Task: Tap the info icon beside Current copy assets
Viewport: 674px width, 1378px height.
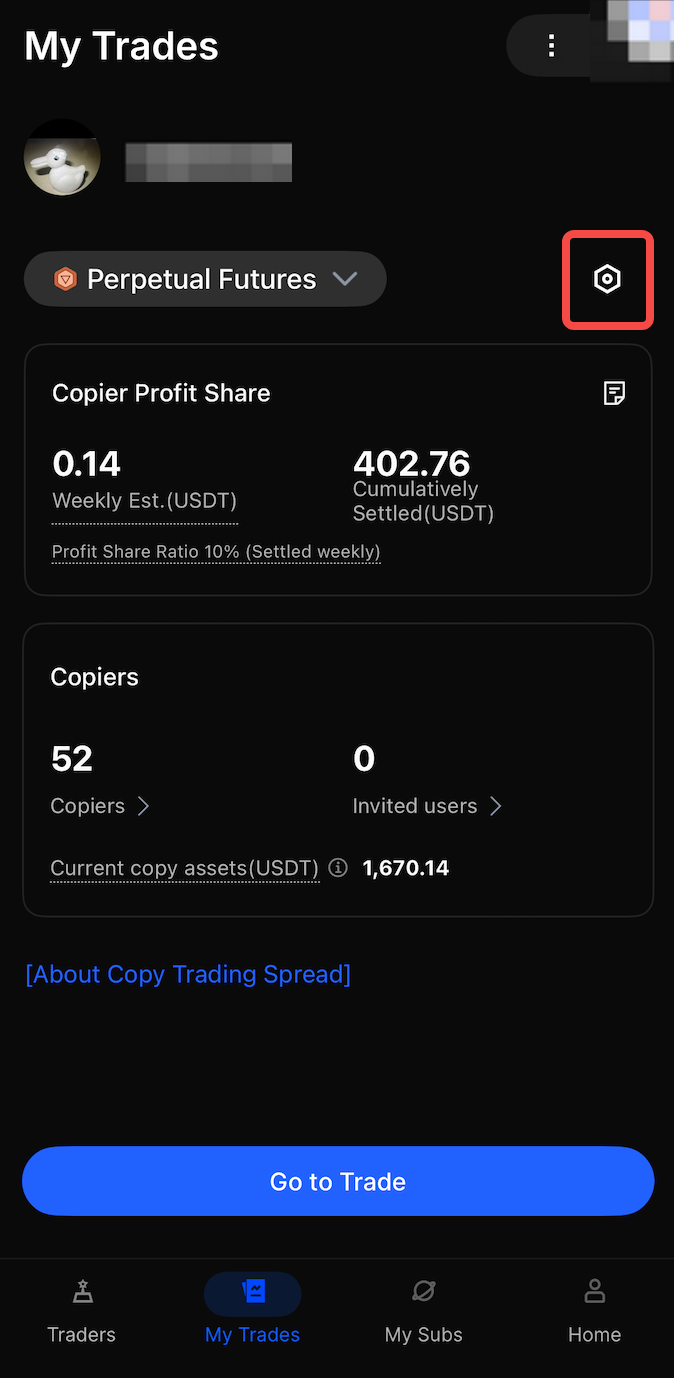Action: (338, 868)
